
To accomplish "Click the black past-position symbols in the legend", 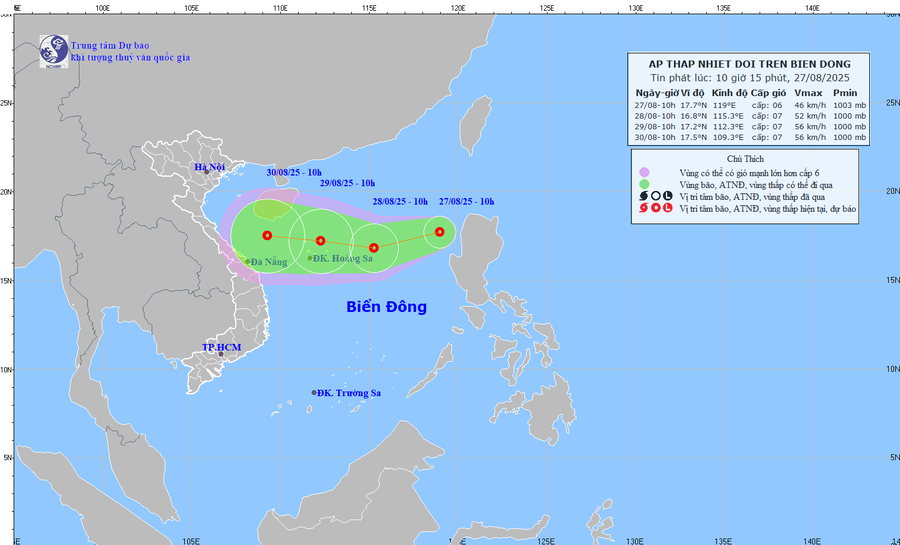I will [655, 197].
